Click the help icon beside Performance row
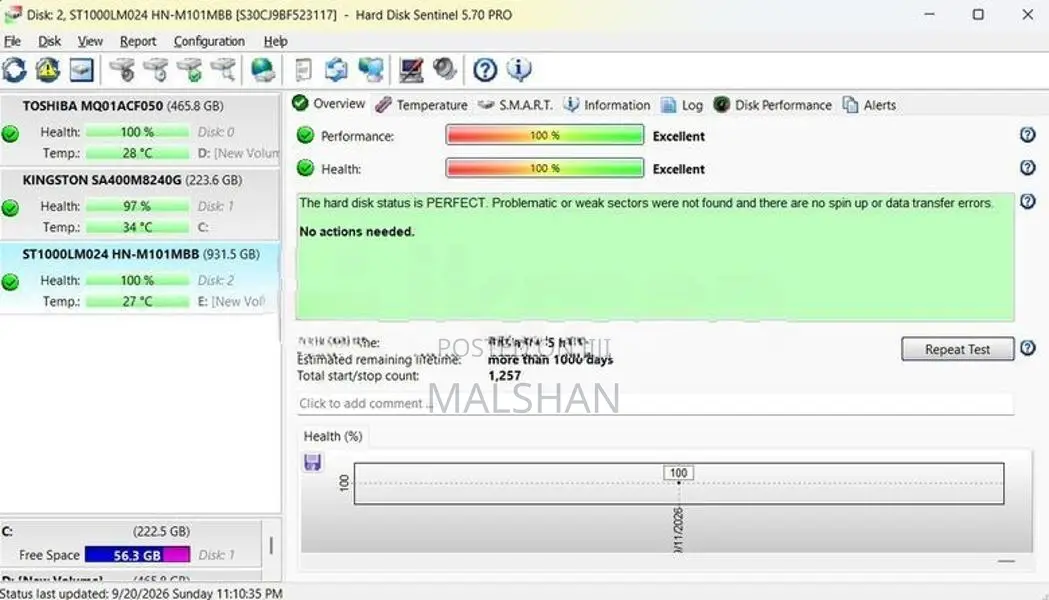 (x=1028, y=135)
